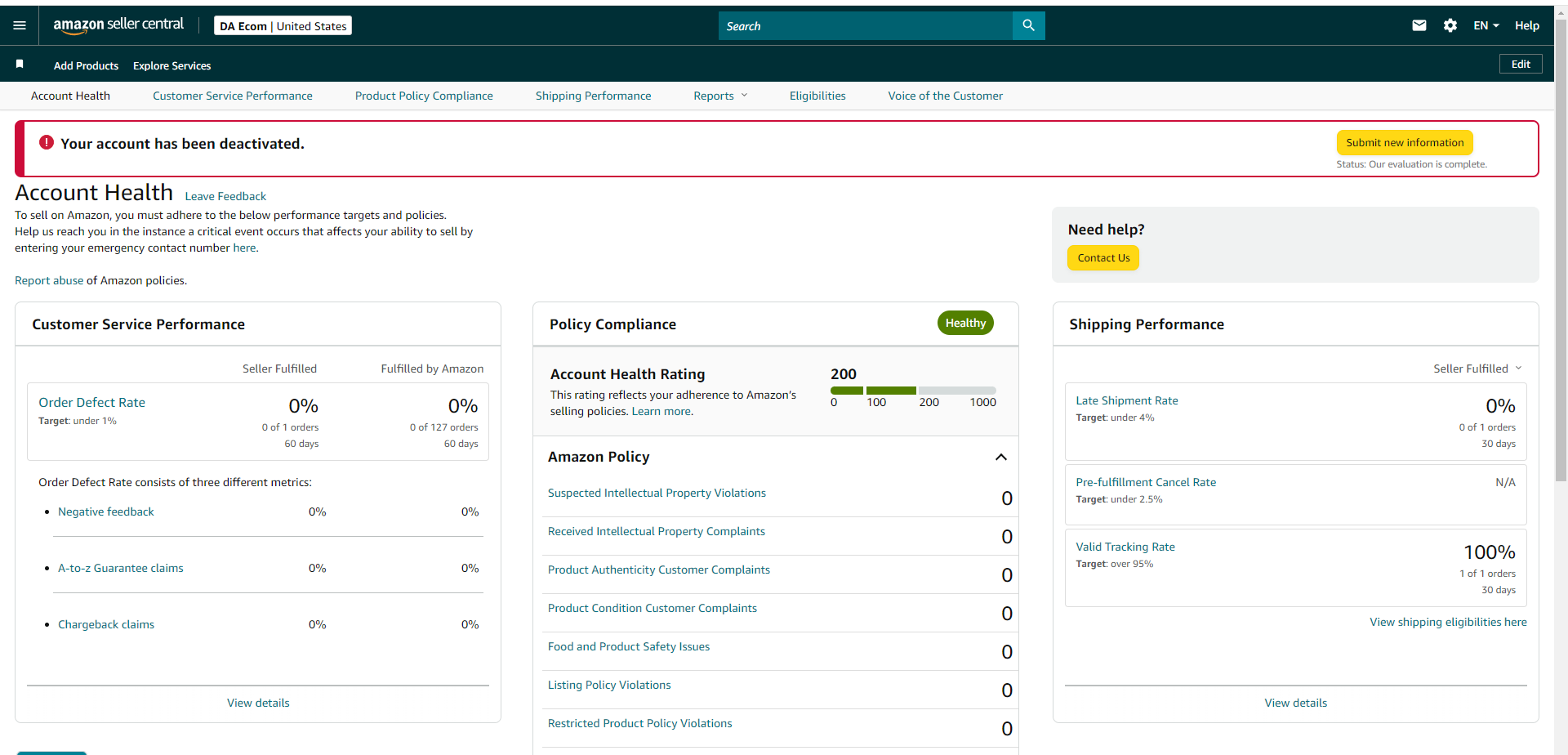Click the Leave Feedback link
Image resolution: width=1568 pixels, height=755 pixels.
click(x=225, y=196)
